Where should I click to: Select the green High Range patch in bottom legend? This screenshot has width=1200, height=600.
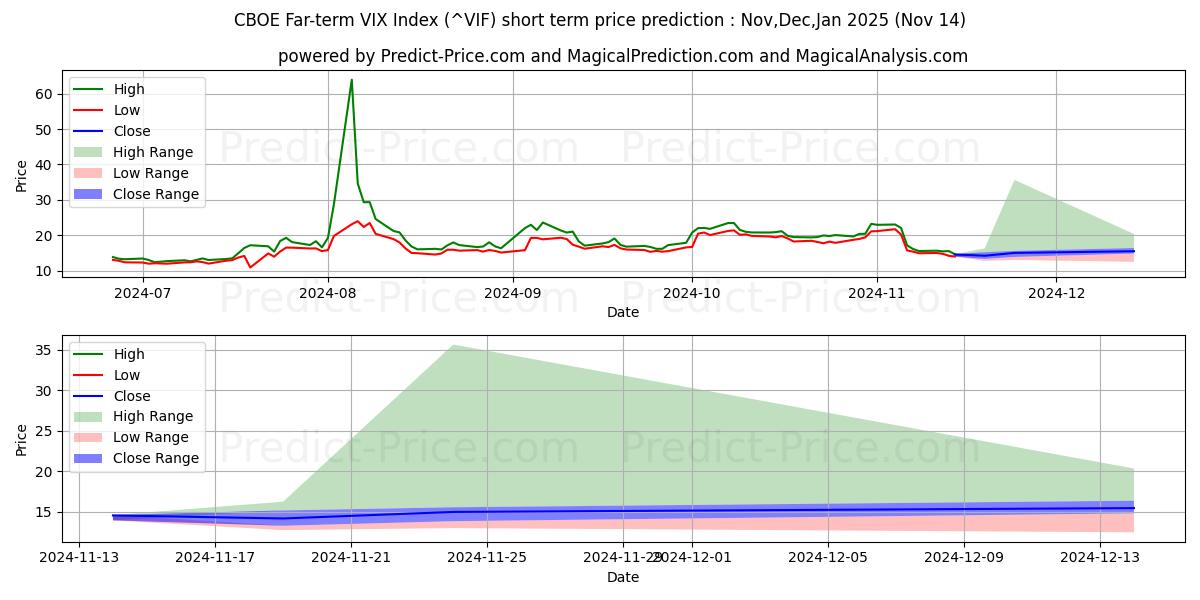click(90, 416)
